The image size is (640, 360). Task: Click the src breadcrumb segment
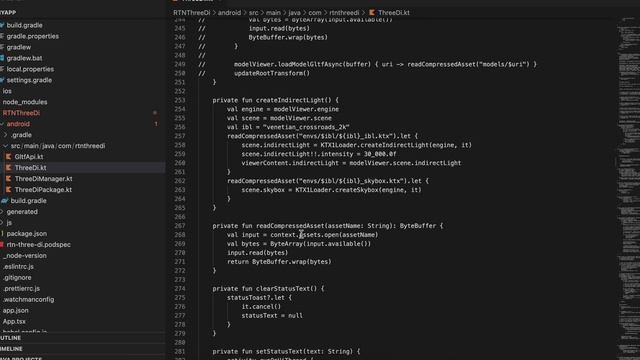point(253,13)
